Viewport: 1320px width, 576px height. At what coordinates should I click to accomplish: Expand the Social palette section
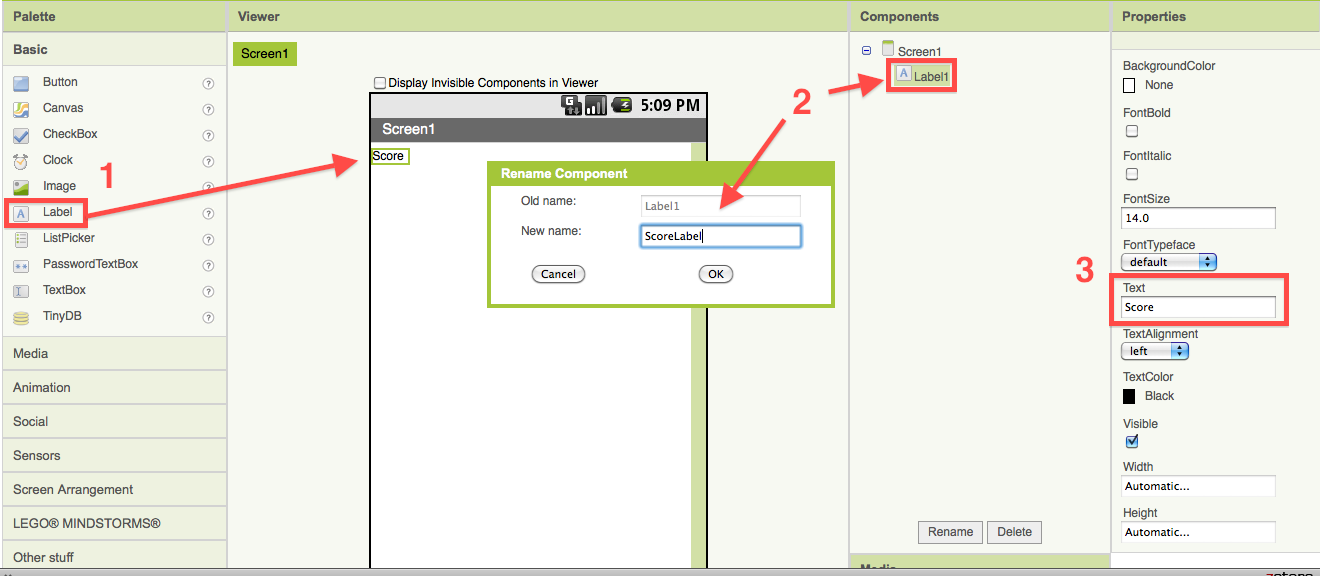pos(113,422)
